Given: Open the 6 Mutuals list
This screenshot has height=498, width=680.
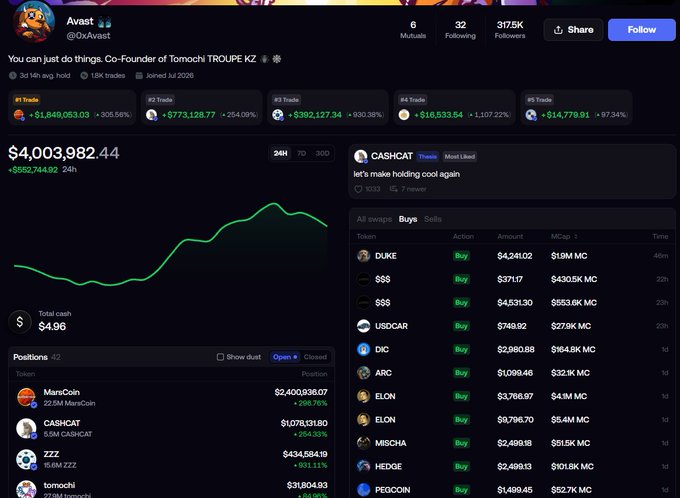Looking at the screenshot, I should point(413,29).
